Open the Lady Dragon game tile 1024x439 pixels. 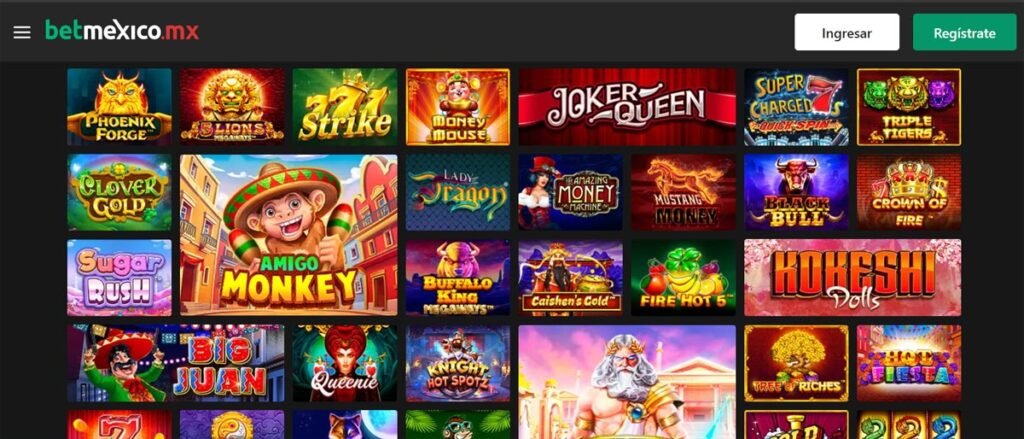[x=458, y=192]
